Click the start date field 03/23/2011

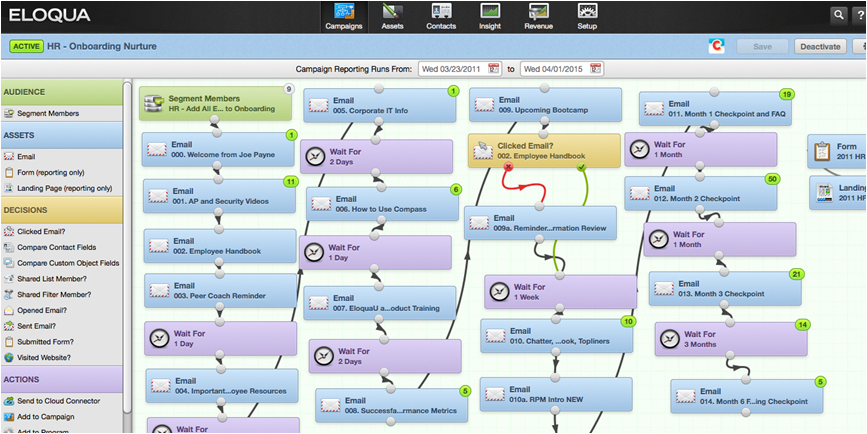(452, 69)
